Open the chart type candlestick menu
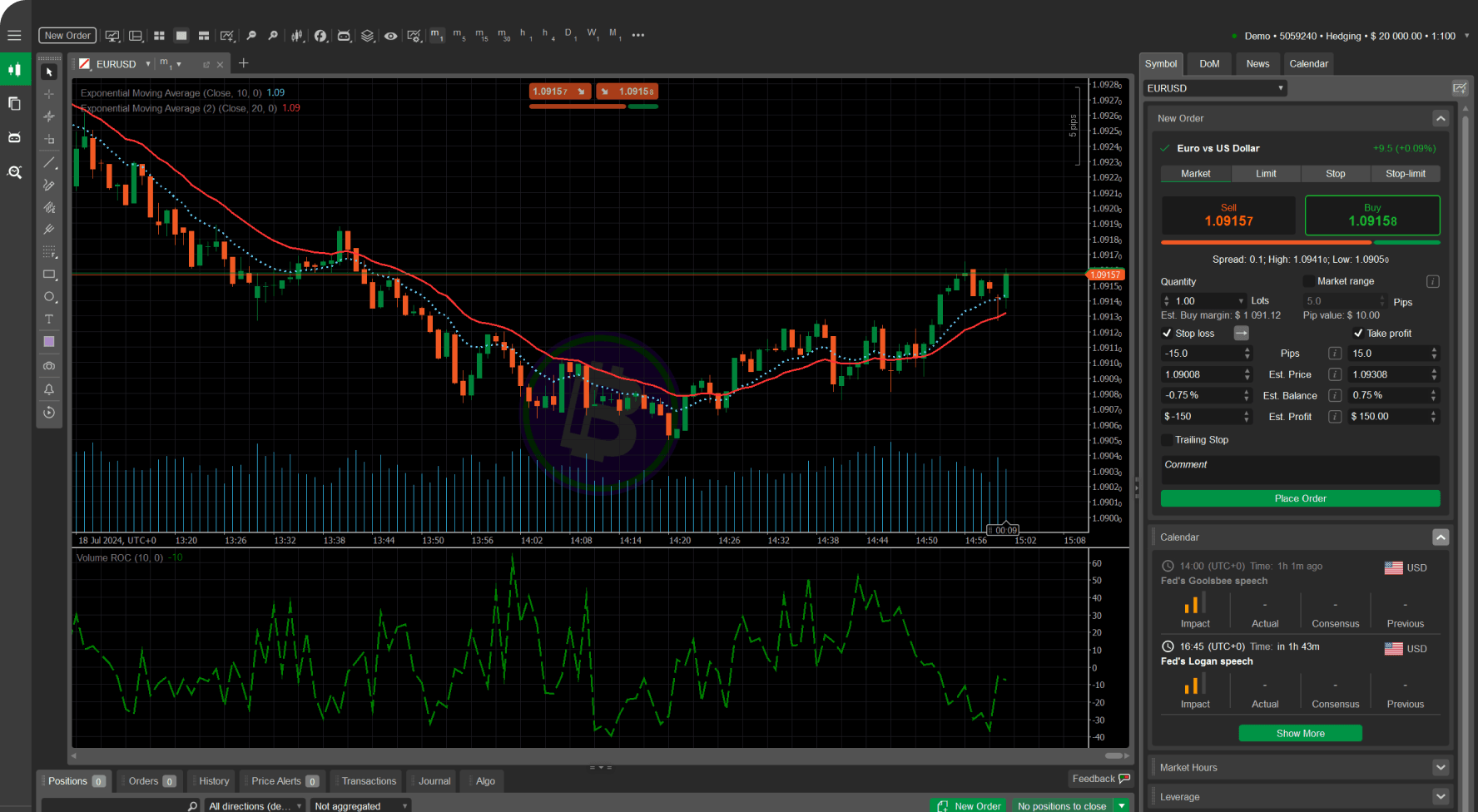The image size is (1478, 812). pyautogui.click(x=297, y=36)
